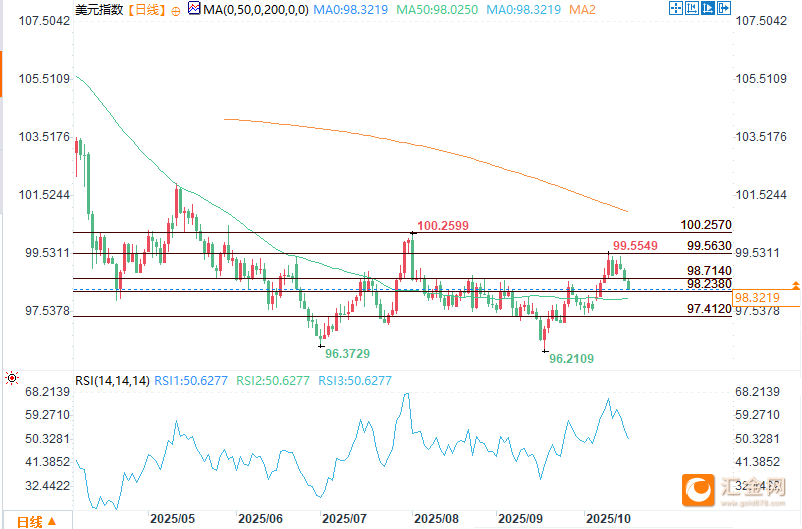This screenshot has width=802, height=529.
Task: Click 50.3281 on the left RSI axis
Action: coord(48,439)
